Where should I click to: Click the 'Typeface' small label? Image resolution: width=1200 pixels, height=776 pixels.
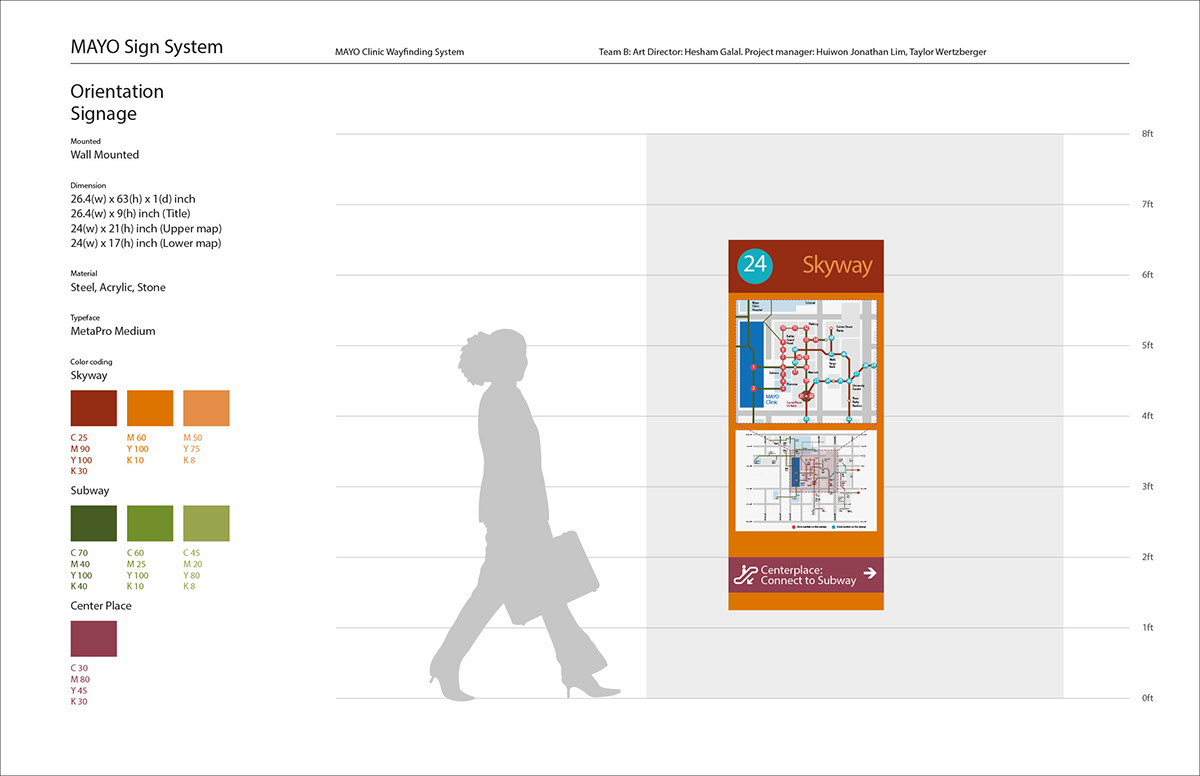point(86,317)
